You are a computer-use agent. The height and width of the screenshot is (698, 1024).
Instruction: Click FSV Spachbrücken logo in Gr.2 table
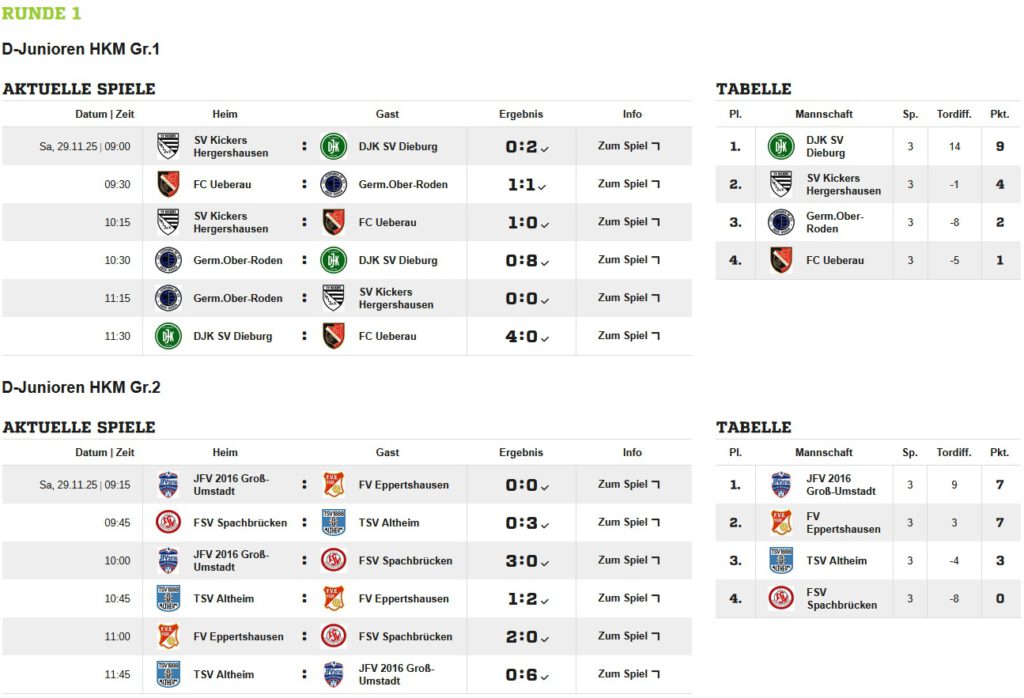(x=781, y=599)
